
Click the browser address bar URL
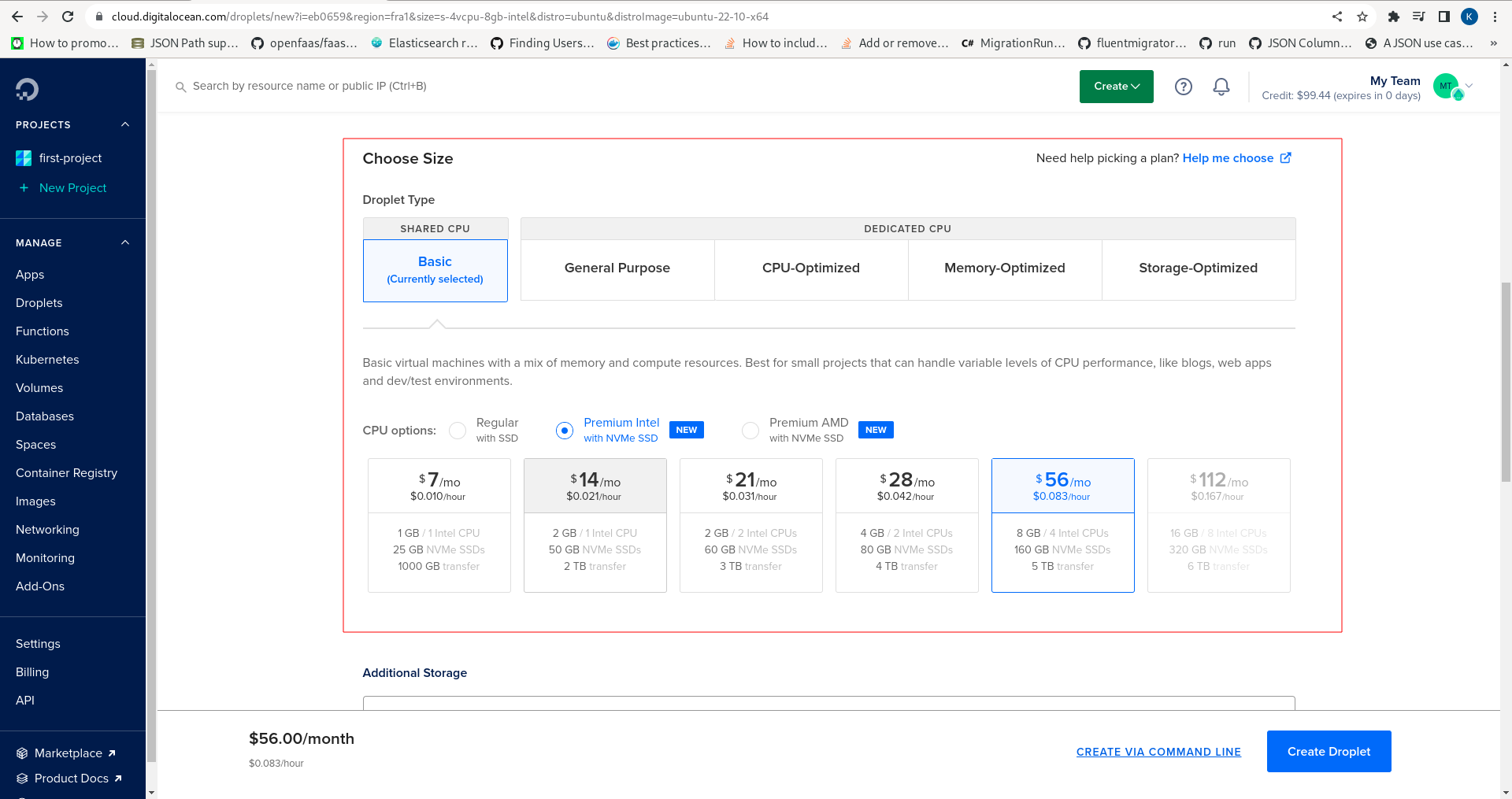pos(439,17)
